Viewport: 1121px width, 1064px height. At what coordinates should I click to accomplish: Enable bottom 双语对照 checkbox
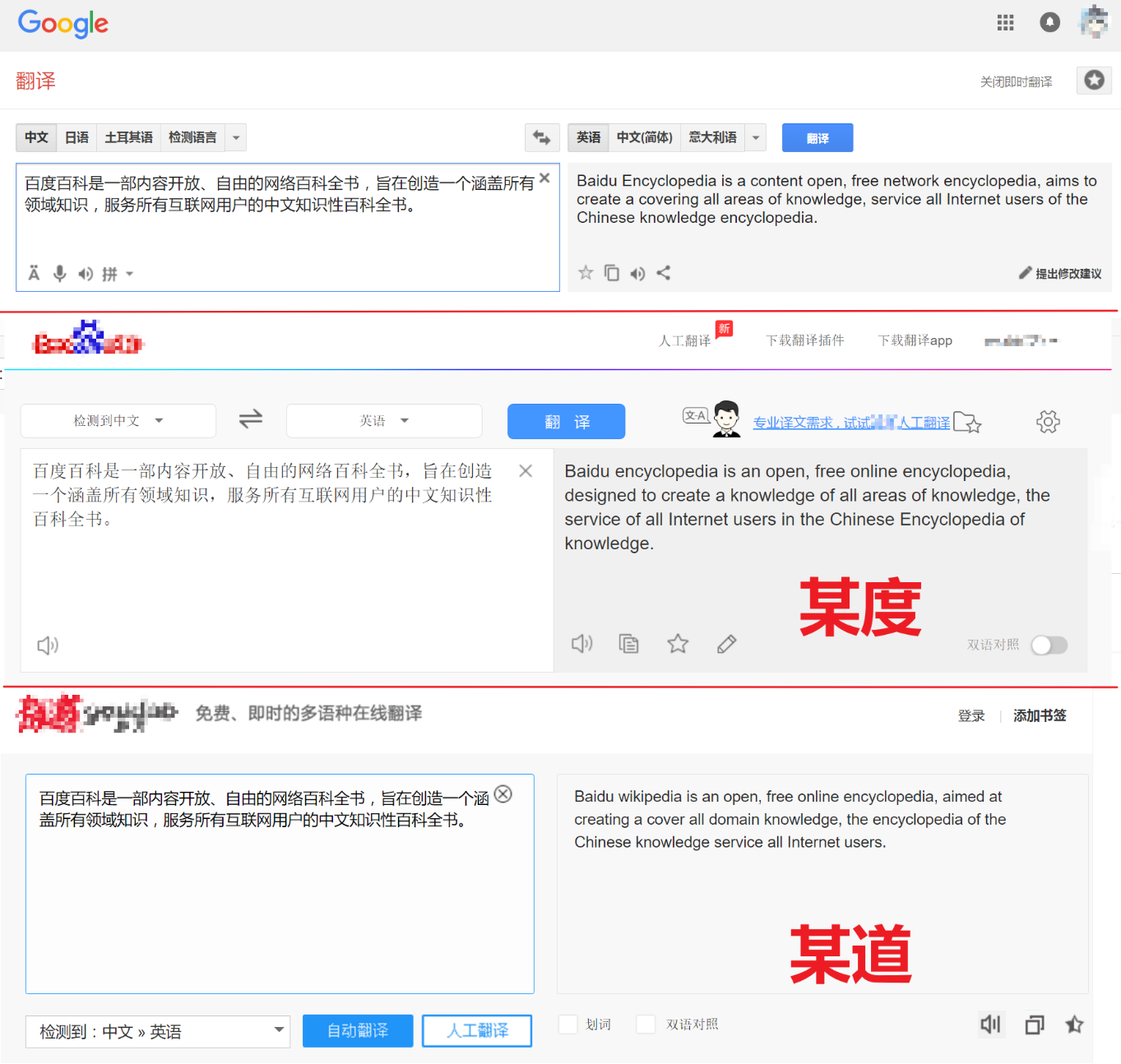tap(646, 1024)
